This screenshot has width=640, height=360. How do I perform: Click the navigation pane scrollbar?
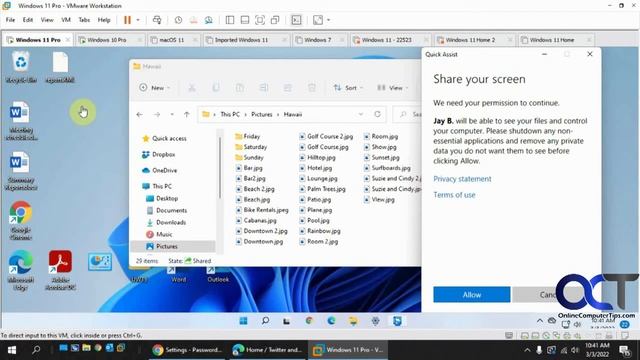point(220,167)
